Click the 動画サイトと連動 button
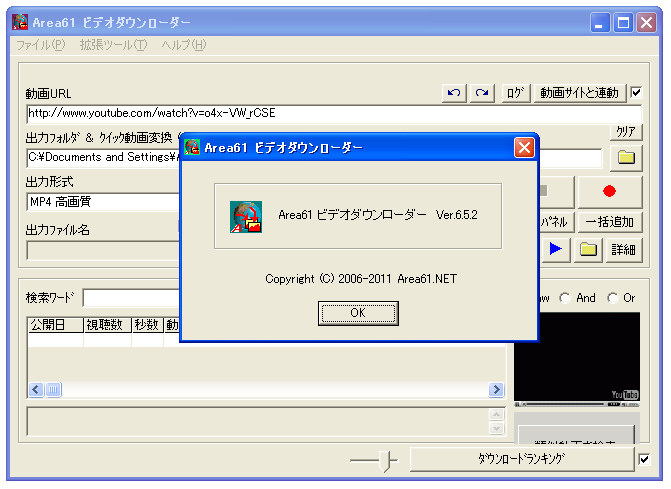671x489 pixels. pos(579,92)
